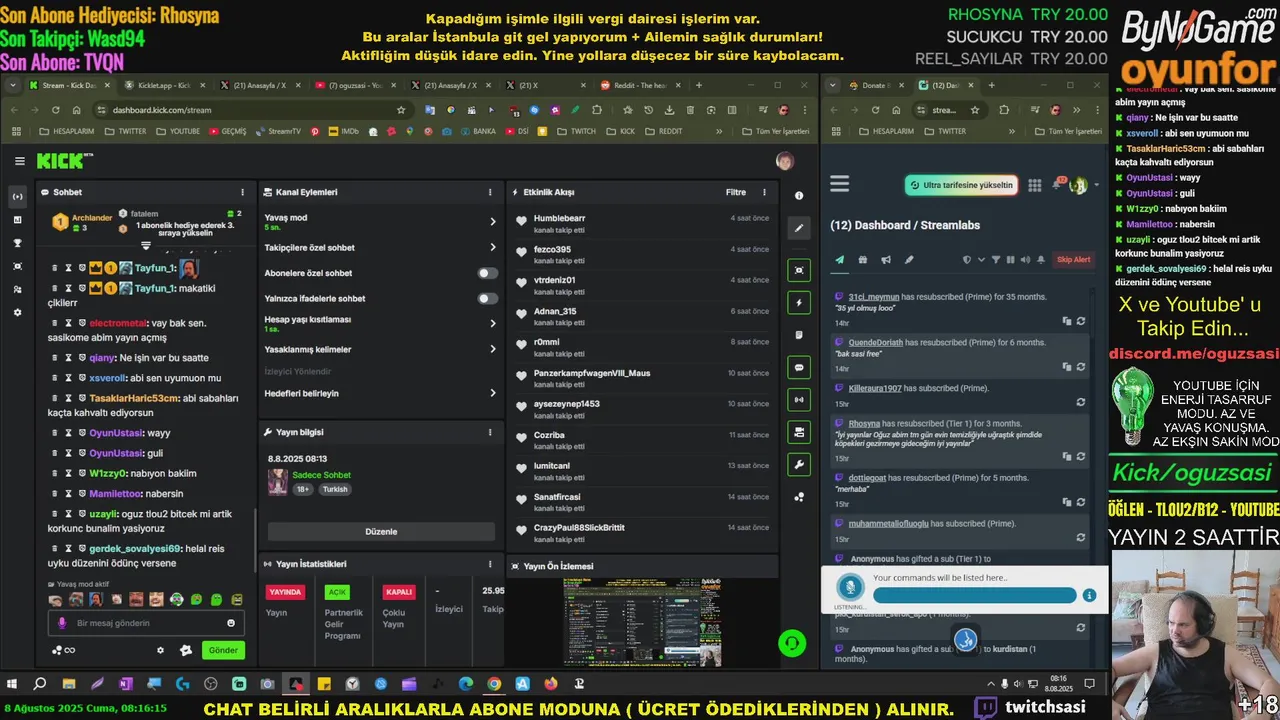Screen dimensions: 1280x720
Task: Click the username Rhosyna in the Streamlabs feed
Action: click(864, 423)
